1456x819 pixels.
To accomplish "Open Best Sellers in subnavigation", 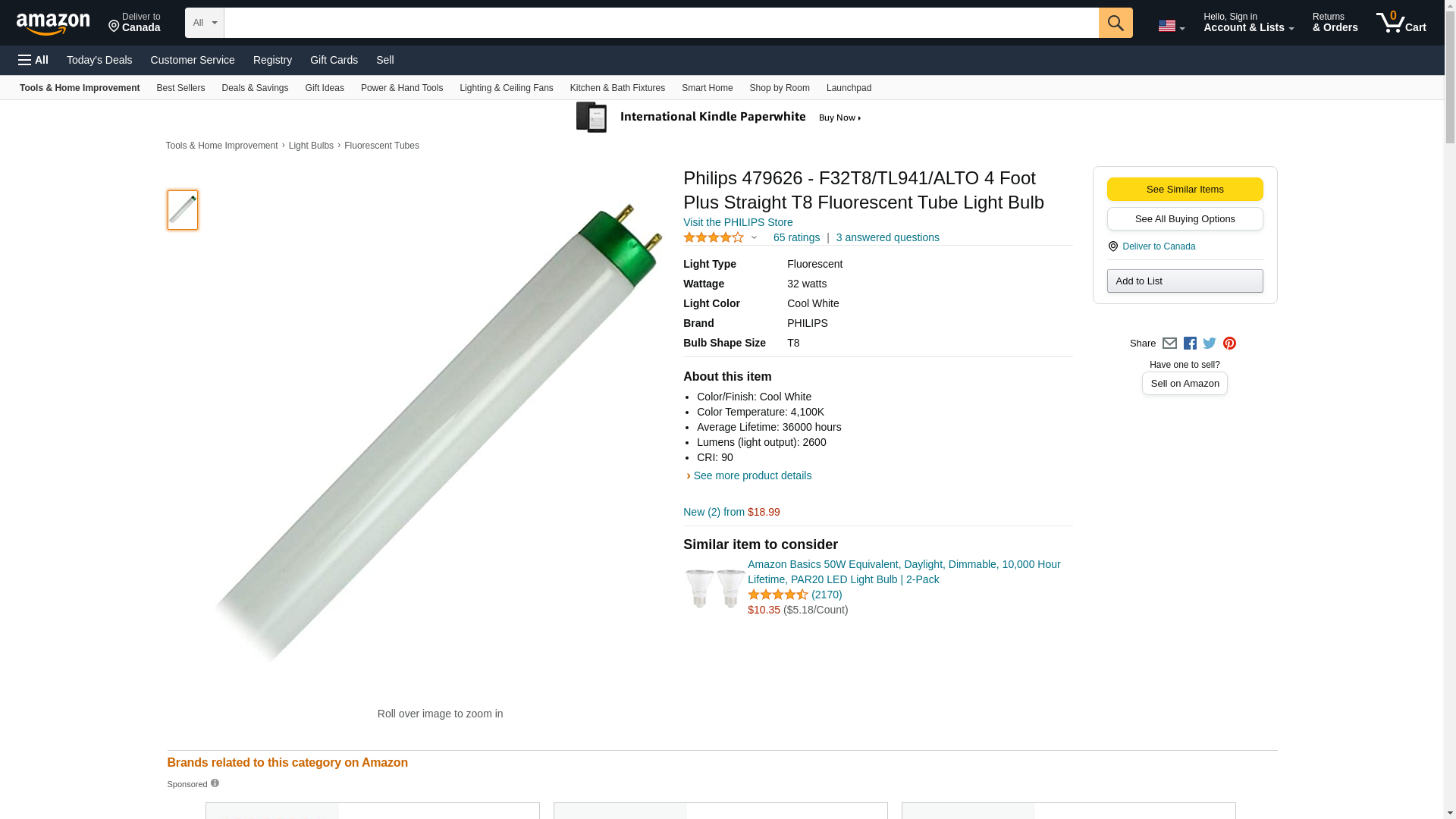I will coord(180,88).
